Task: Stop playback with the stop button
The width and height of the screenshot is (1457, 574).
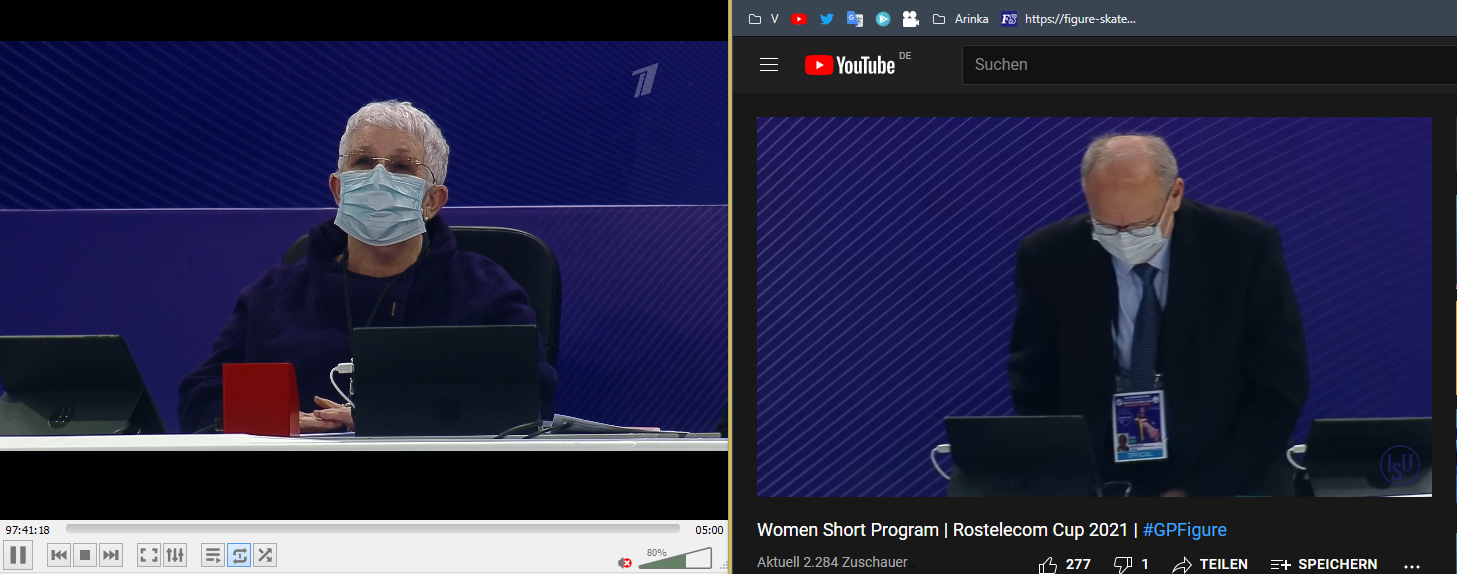Action: pyautogui.click(x=85, y=554)
